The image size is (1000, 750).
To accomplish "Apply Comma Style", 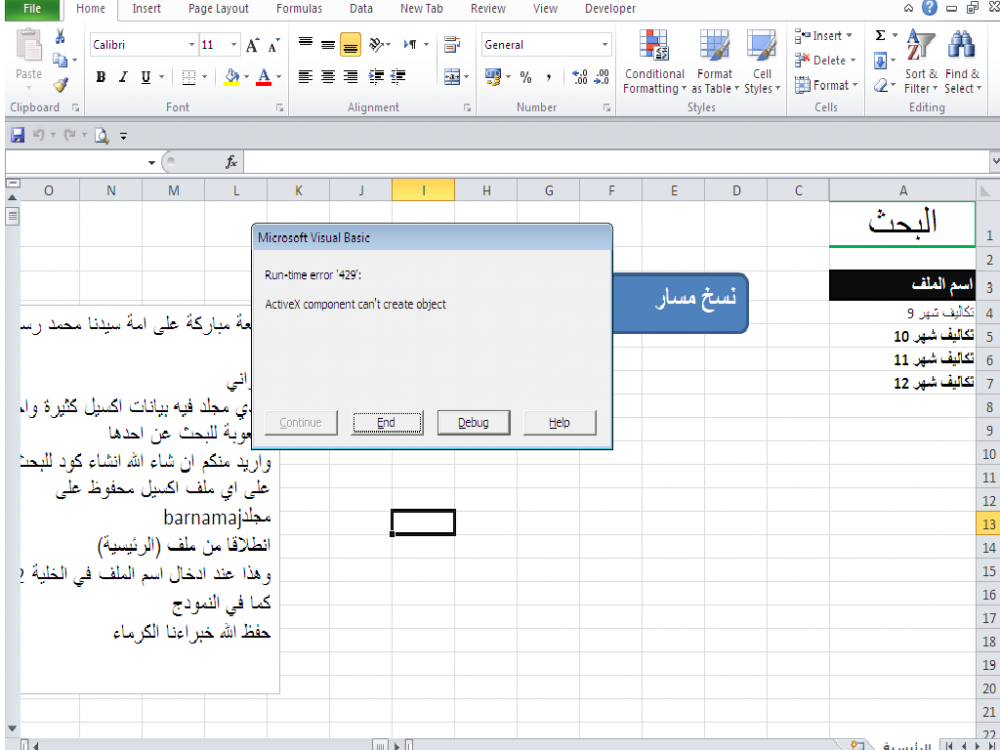I will (548, 77).
